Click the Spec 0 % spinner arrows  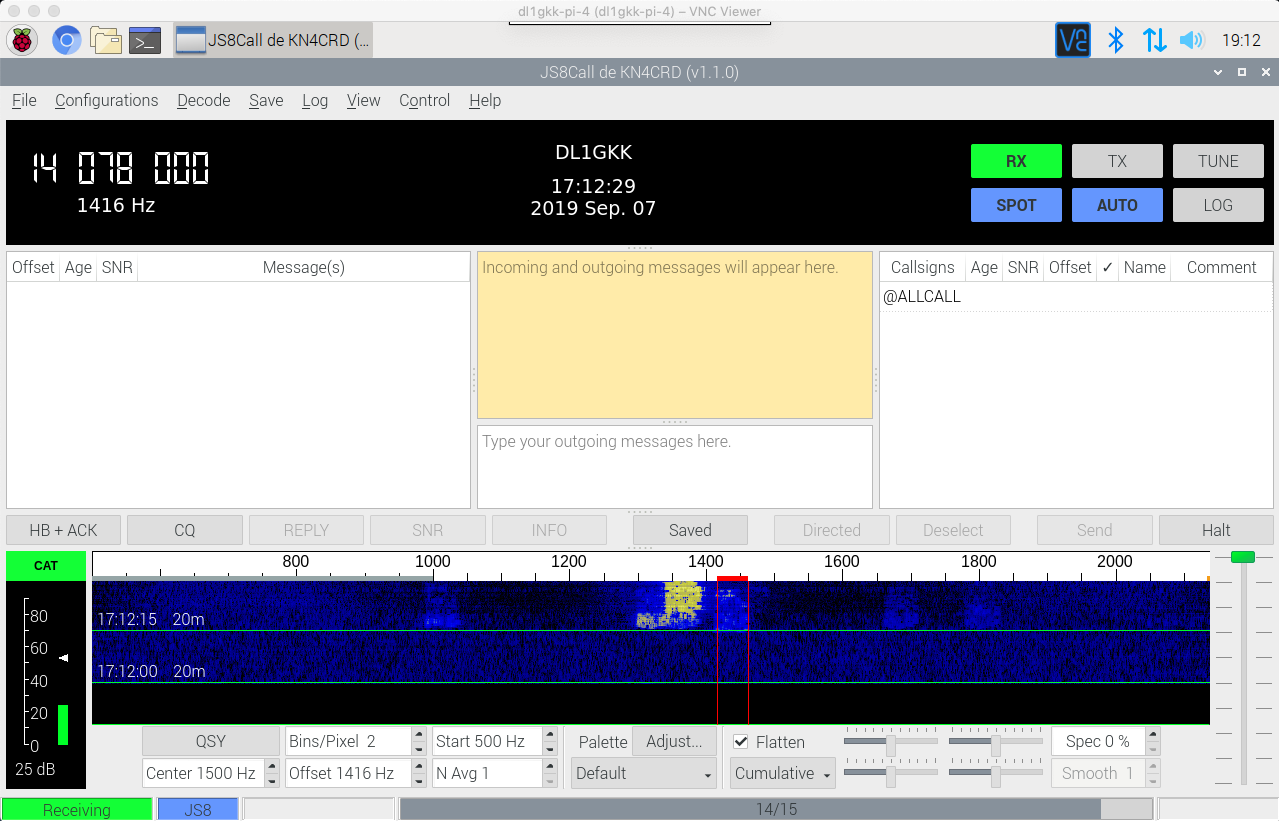(1153, 741)
